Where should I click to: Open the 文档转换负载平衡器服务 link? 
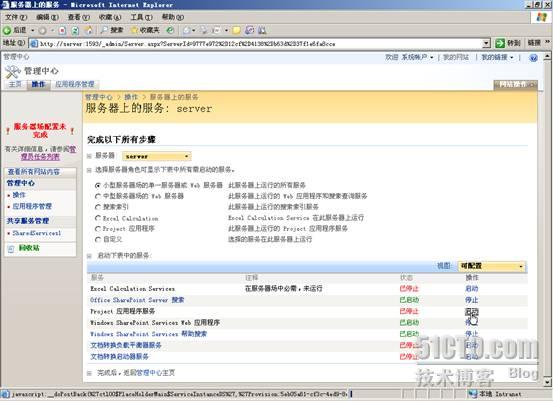[126, 345]
